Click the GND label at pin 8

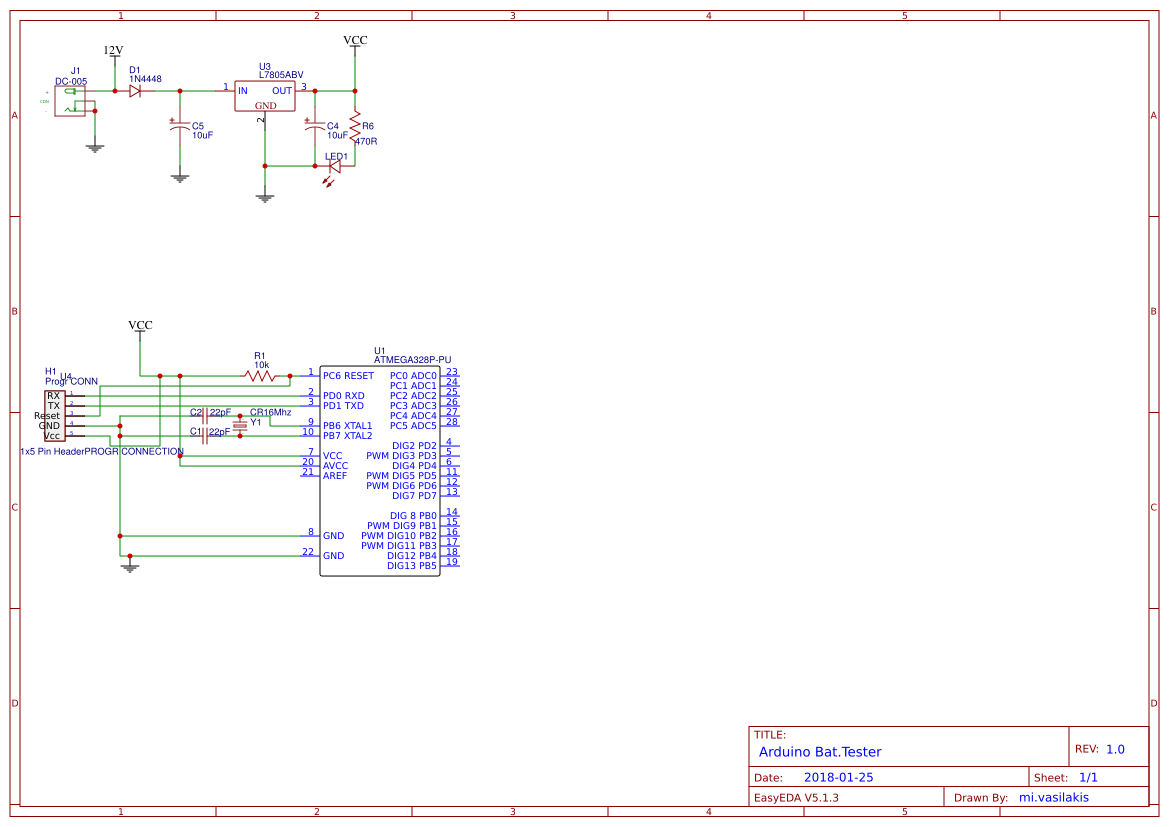333,536
